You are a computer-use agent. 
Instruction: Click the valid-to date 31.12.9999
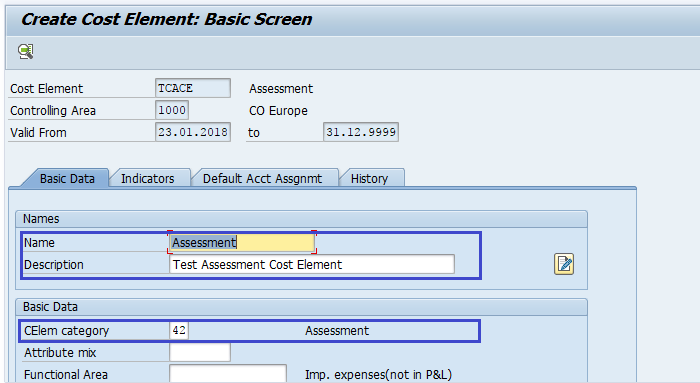click(x=361, y=132)
